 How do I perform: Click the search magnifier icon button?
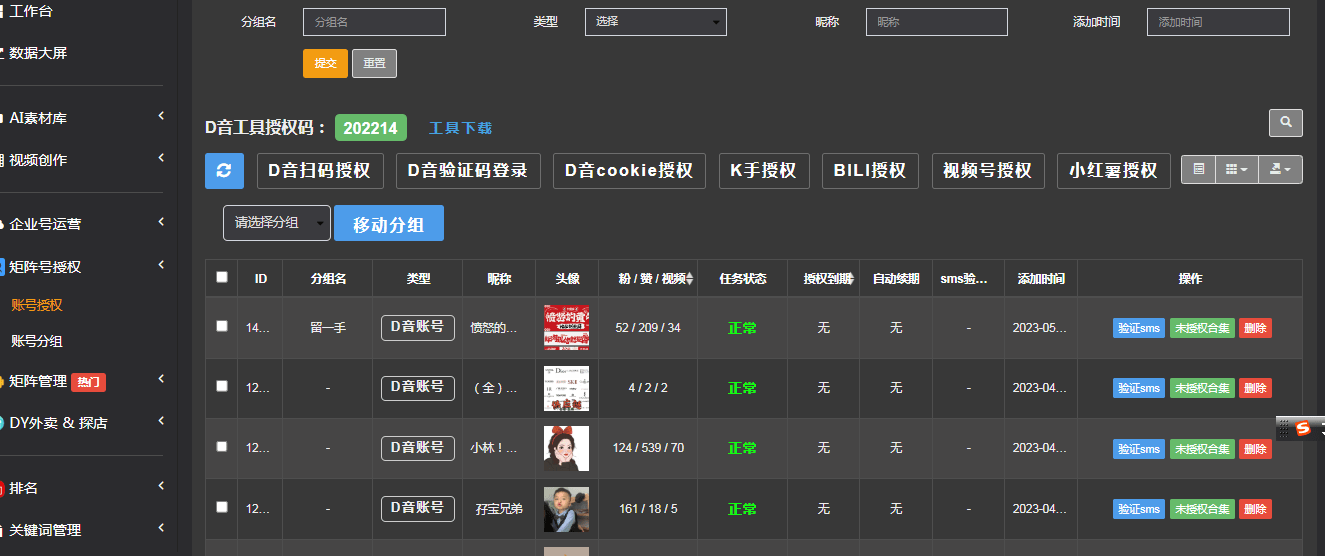[1286, 123]
